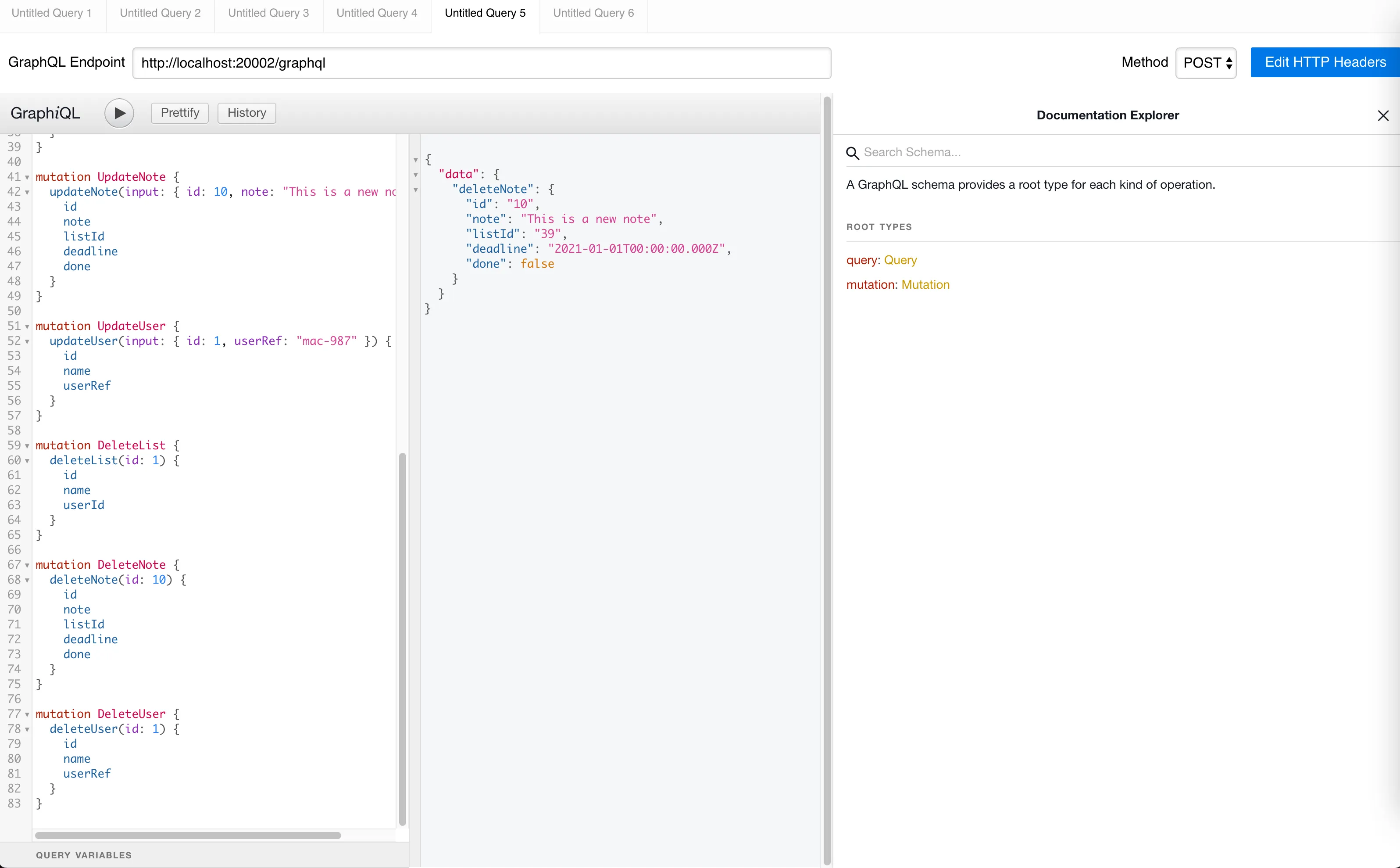This screenshot has width=1400, height=868.
Task: Click line number 83 in the gutter
Action: [14, 803]
